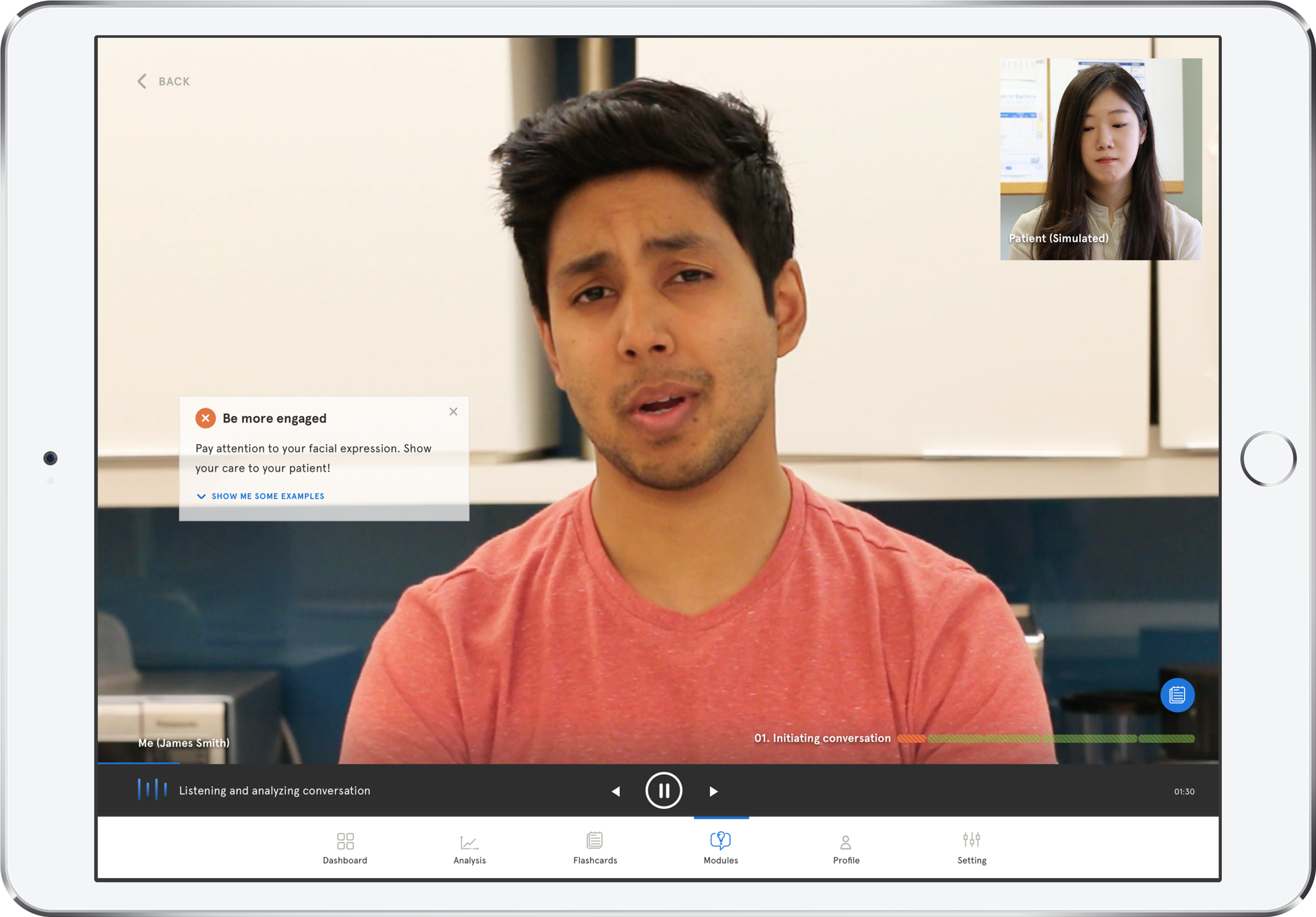1316x917 pixels.
Task: Switch to the Profile tab label
Action: pos(846,860)
